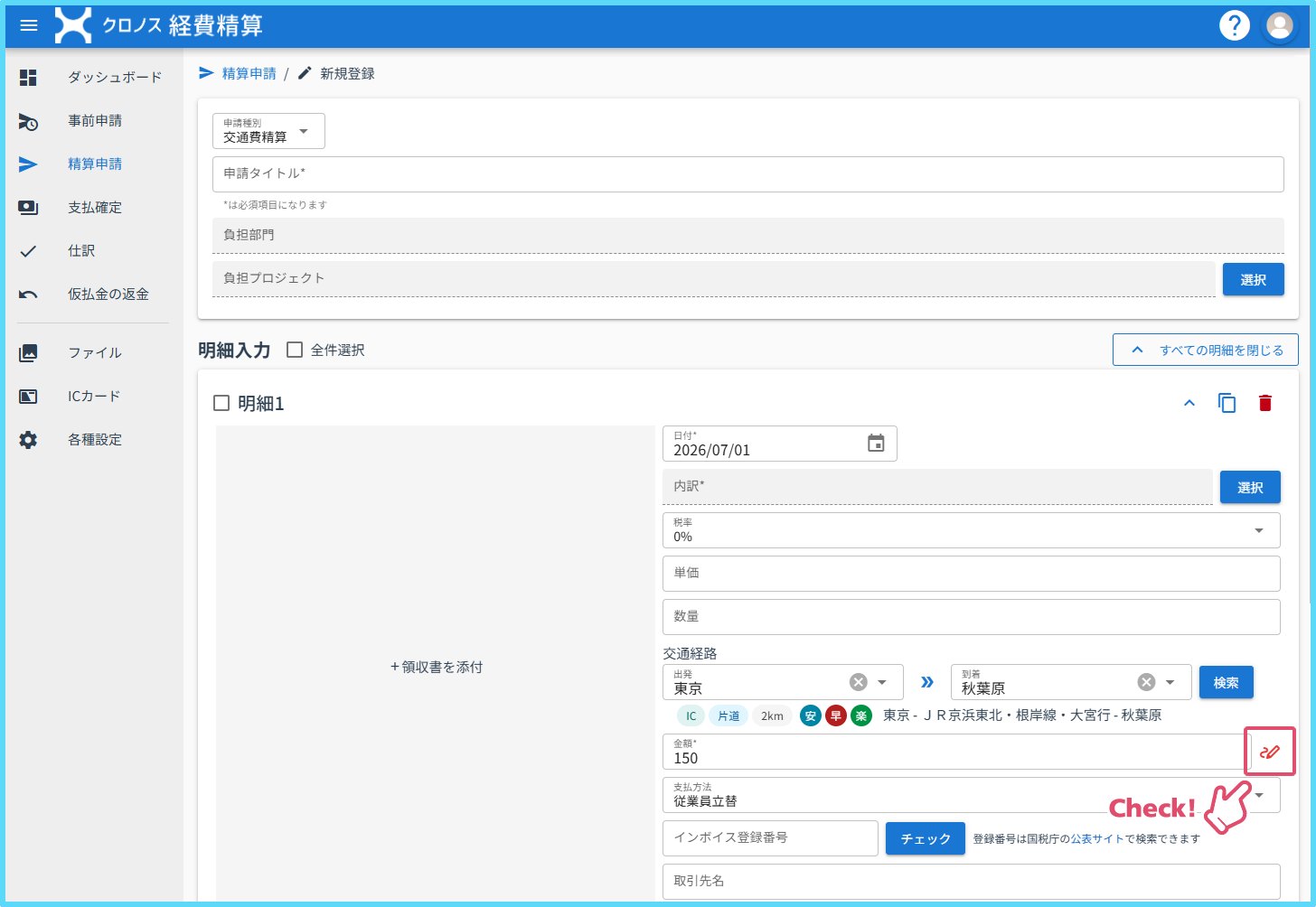Click the help question mark icon
1316x907 pixels.
click(x=1234, y=25)
